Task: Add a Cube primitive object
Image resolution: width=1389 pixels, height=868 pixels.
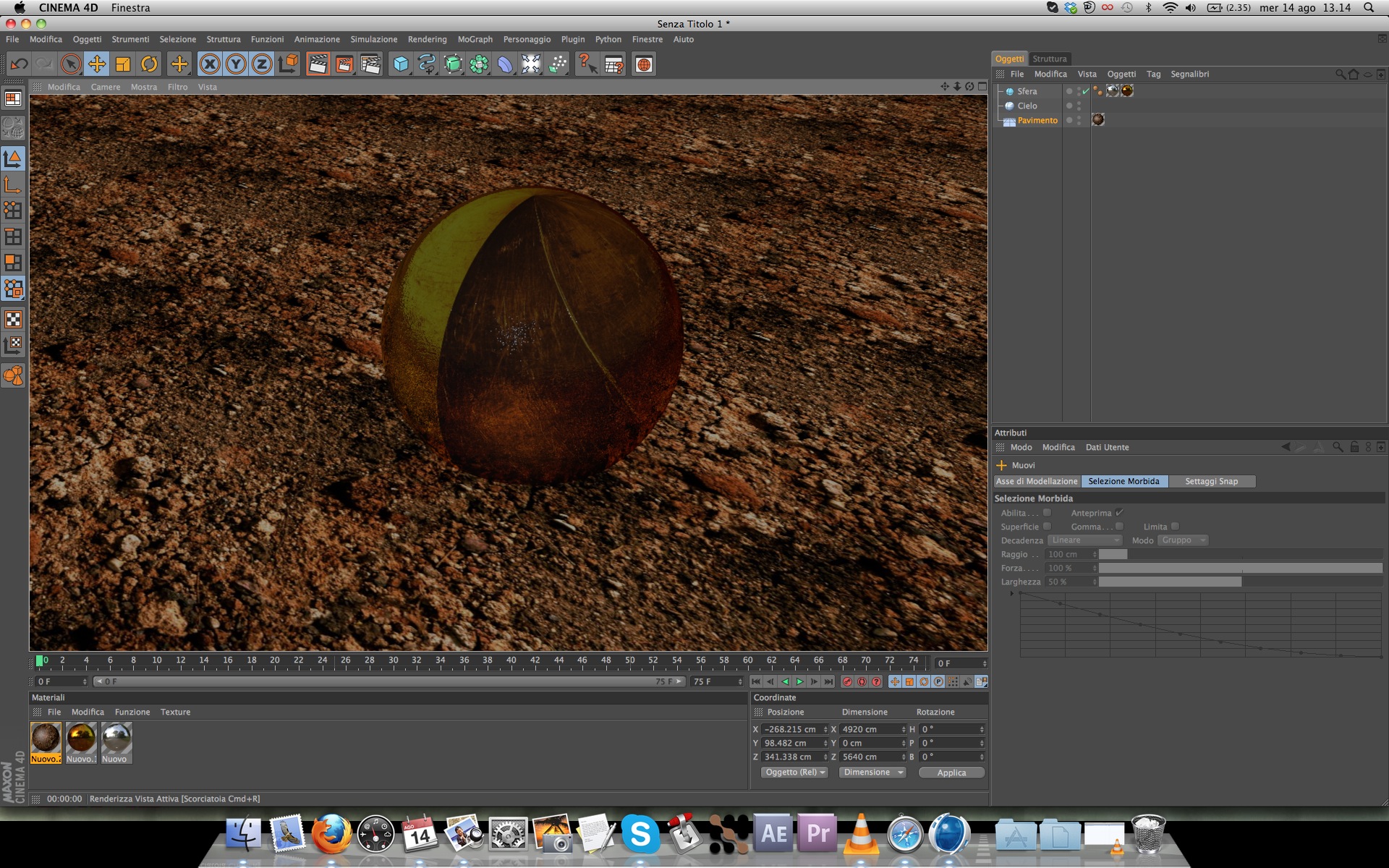Action: click(x=400, y=64)
